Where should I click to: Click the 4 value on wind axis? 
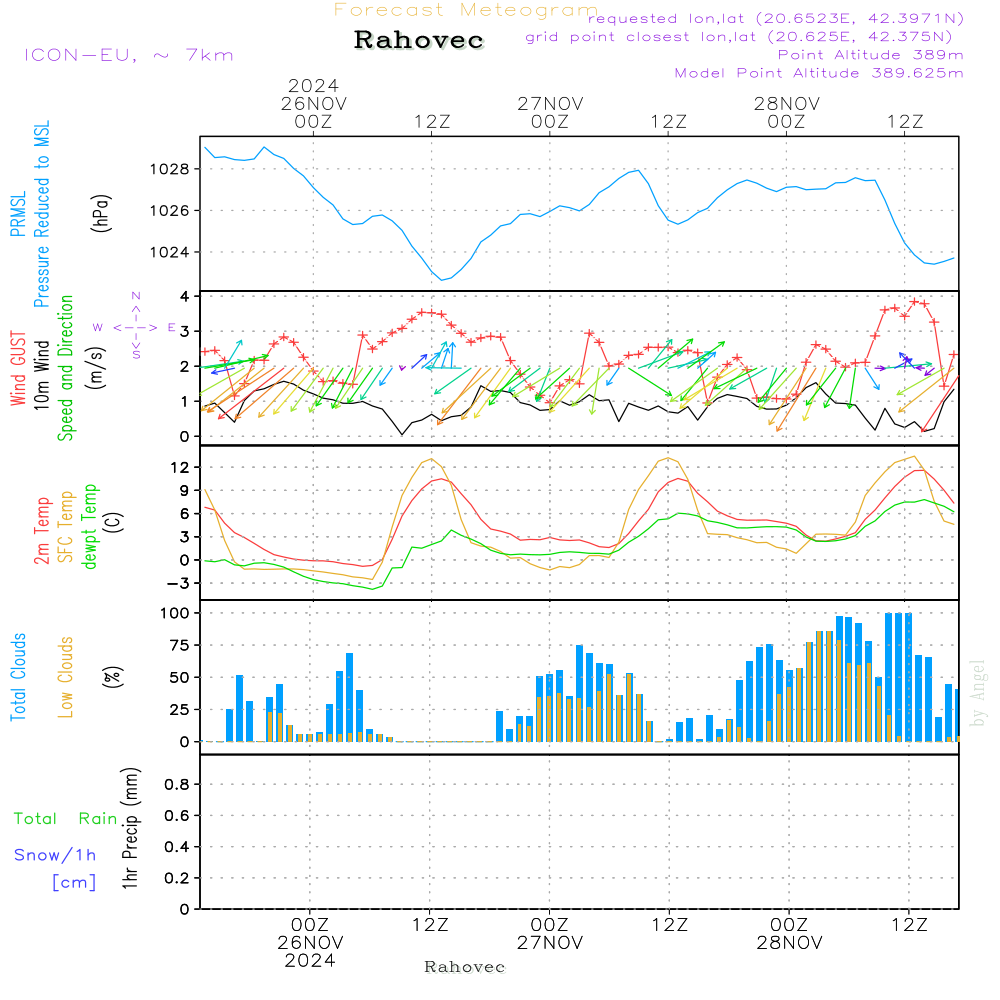pos(185,297)
